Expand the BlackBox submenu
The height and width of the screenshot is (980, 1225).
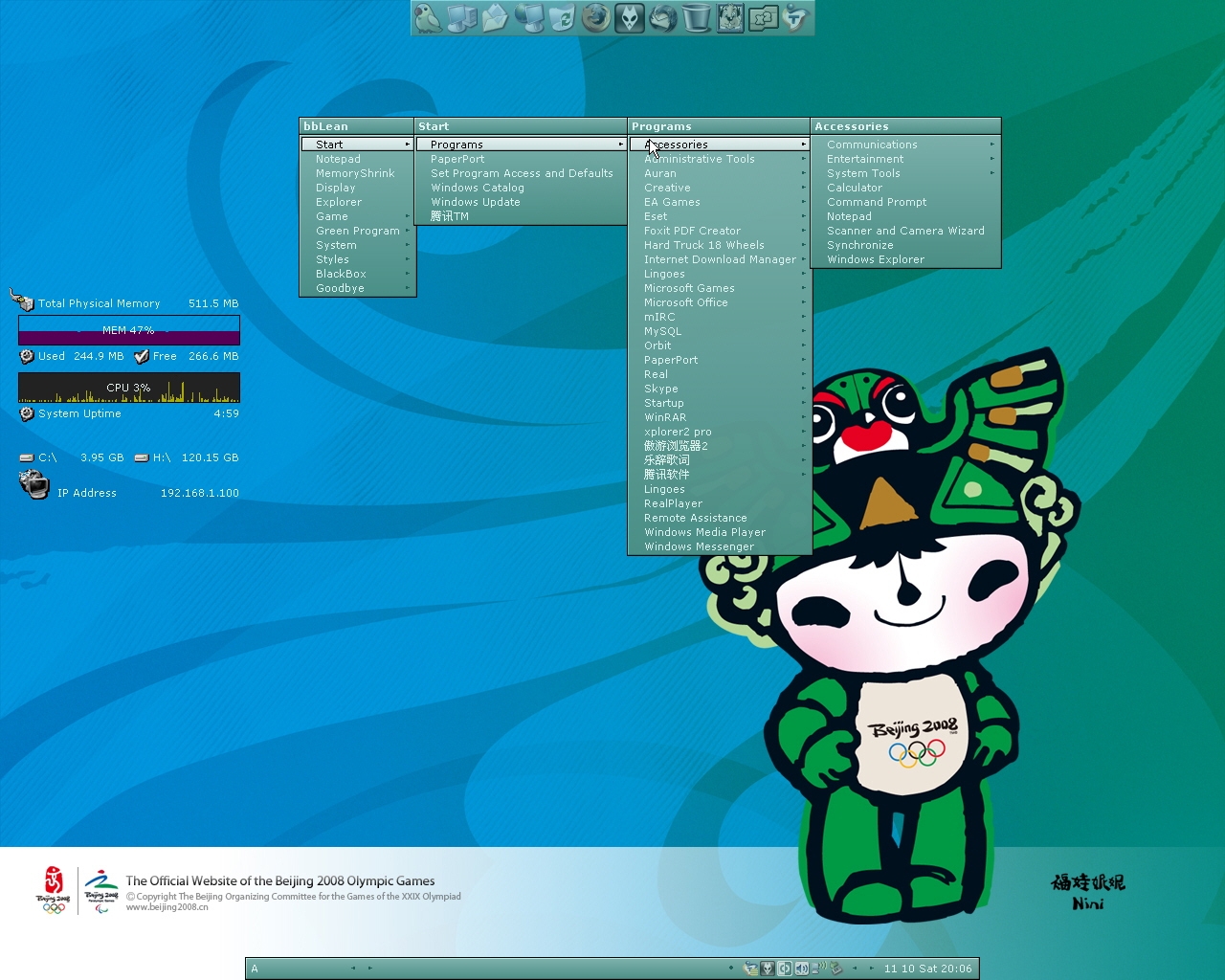pyautogui.click(x=358, y=274)
